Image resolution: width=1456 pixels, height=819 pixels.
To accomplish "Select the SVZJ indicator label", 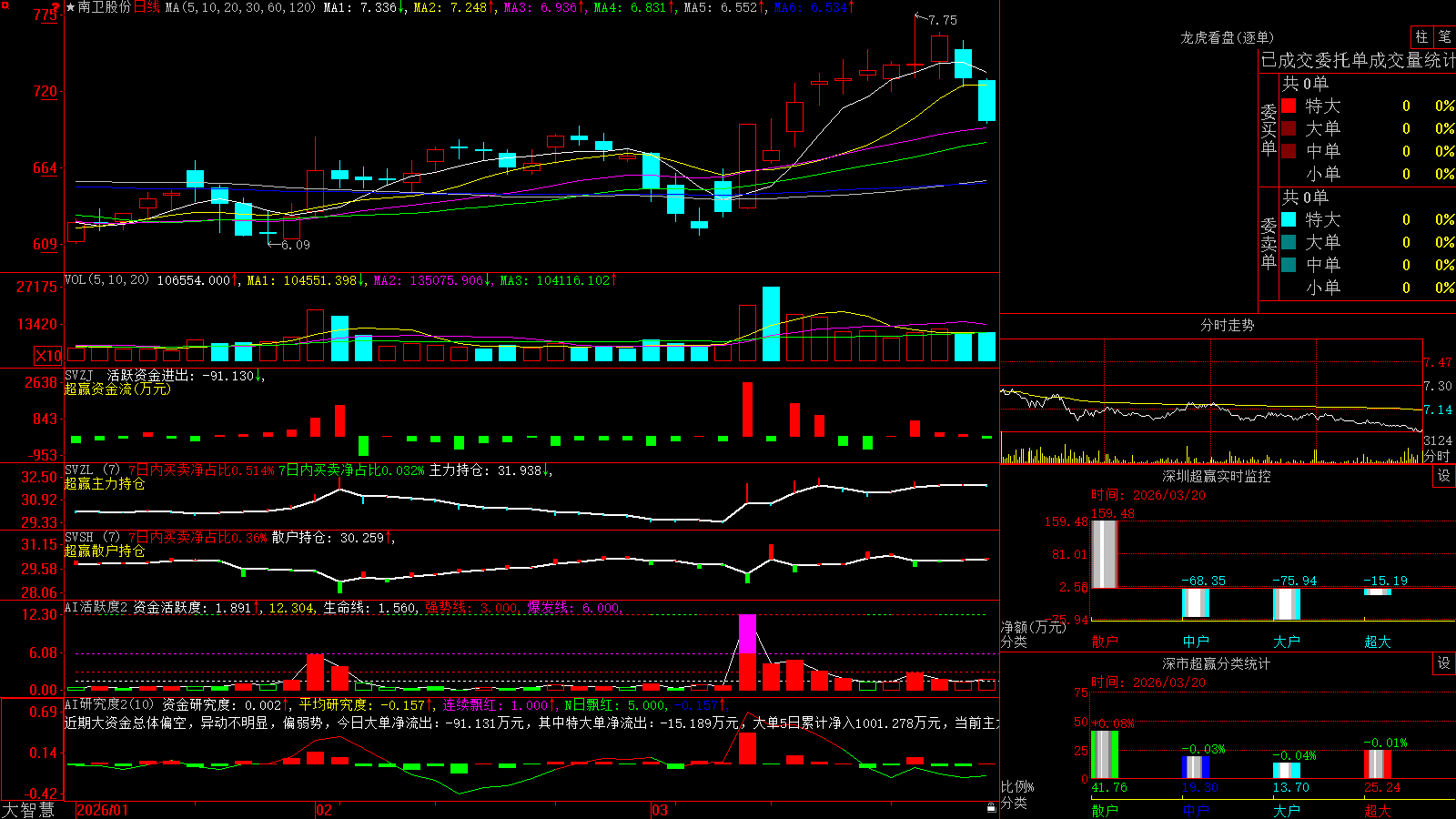I will 79,375.
